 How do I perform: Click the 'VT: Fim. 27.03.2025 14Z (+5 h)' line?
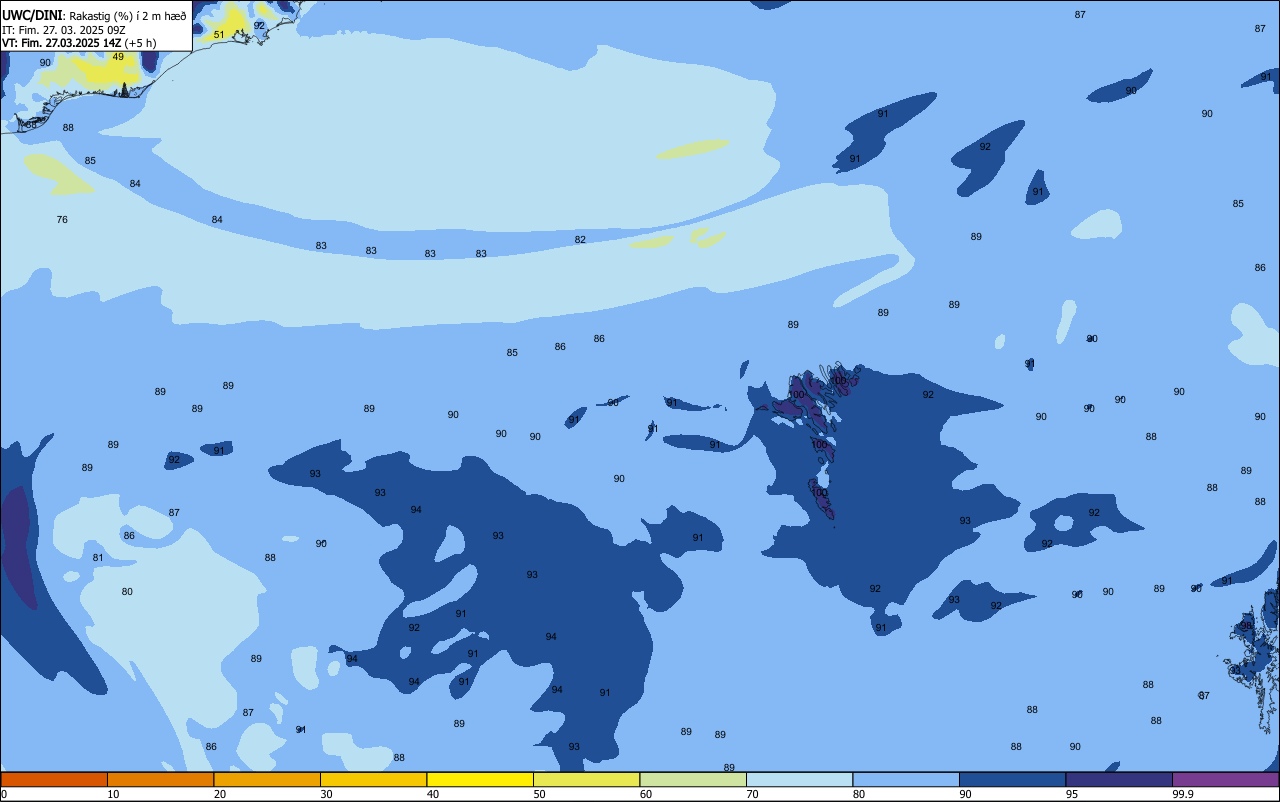coord(79,43)
